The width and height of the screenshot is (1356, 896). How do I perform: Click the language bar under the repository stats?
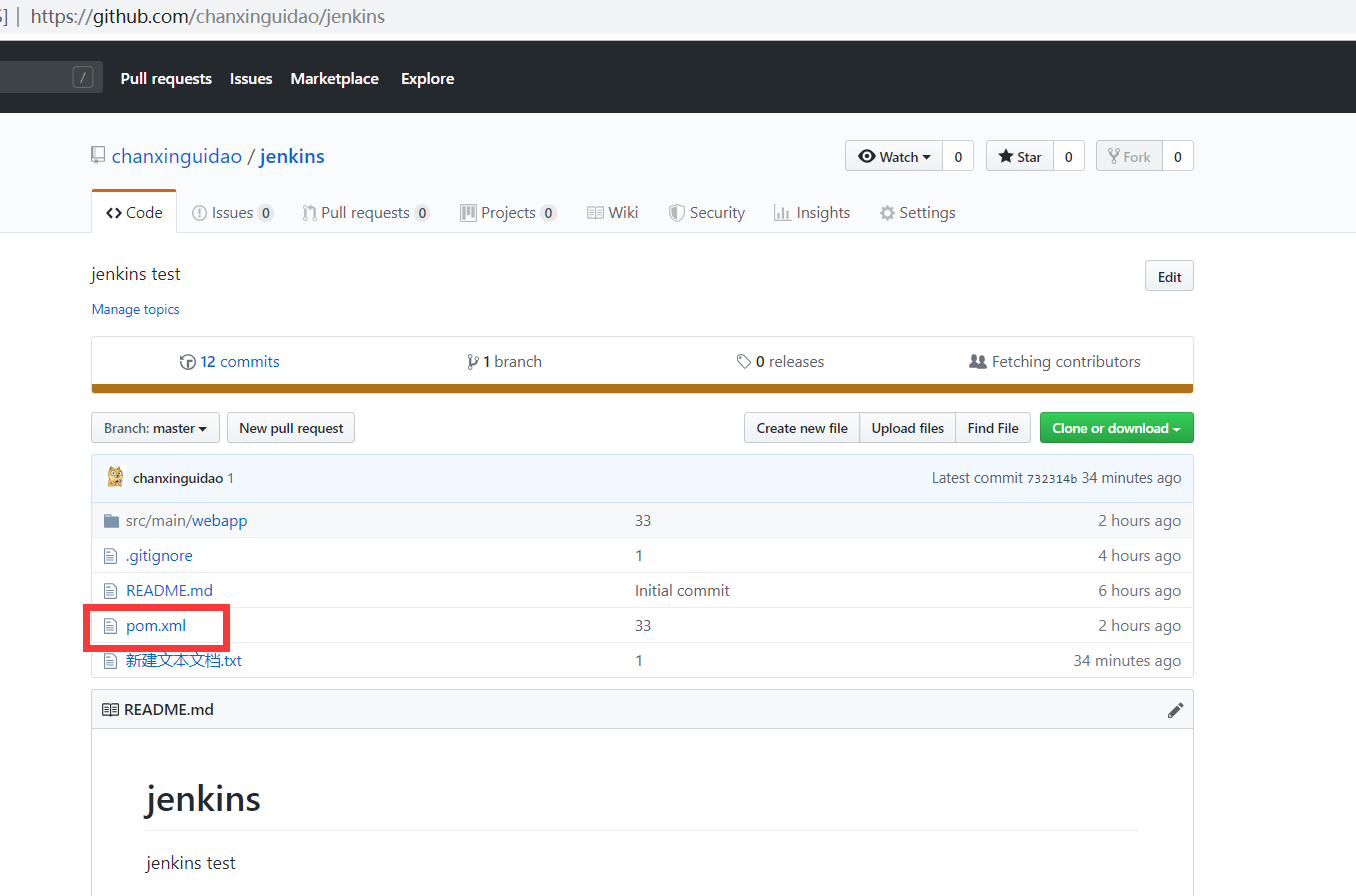(x=642, y=389)
